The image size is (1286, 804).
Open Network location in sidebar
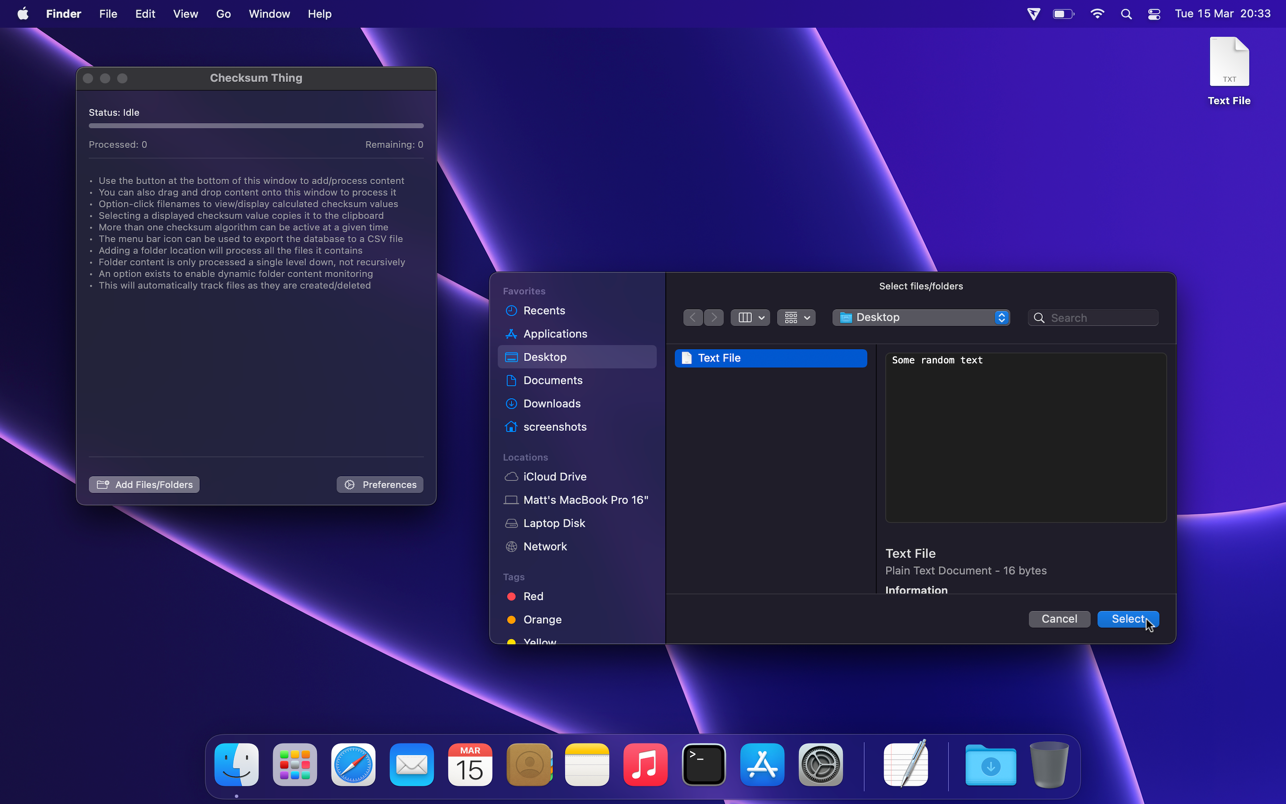coord(577,547)
